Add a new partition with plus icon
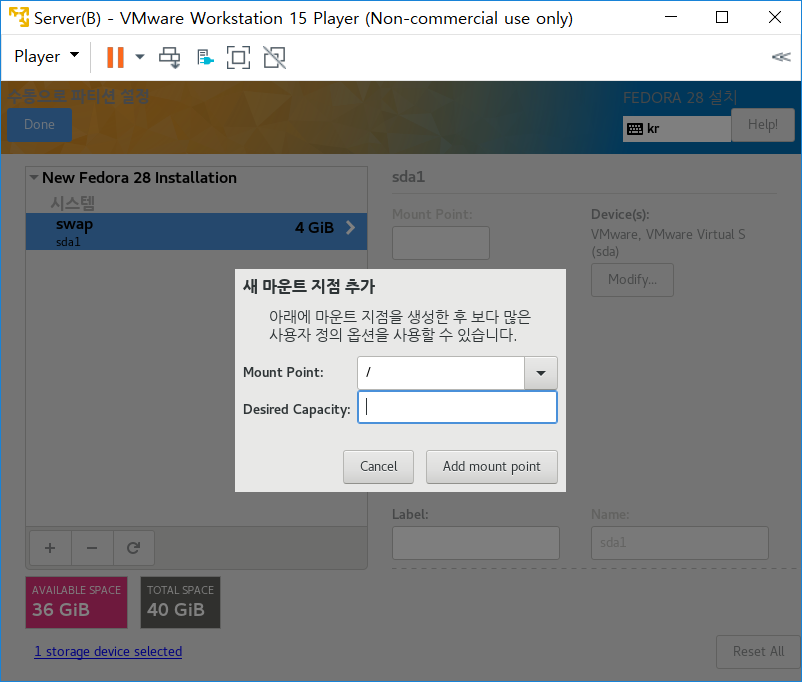 (x=50, y=548)
